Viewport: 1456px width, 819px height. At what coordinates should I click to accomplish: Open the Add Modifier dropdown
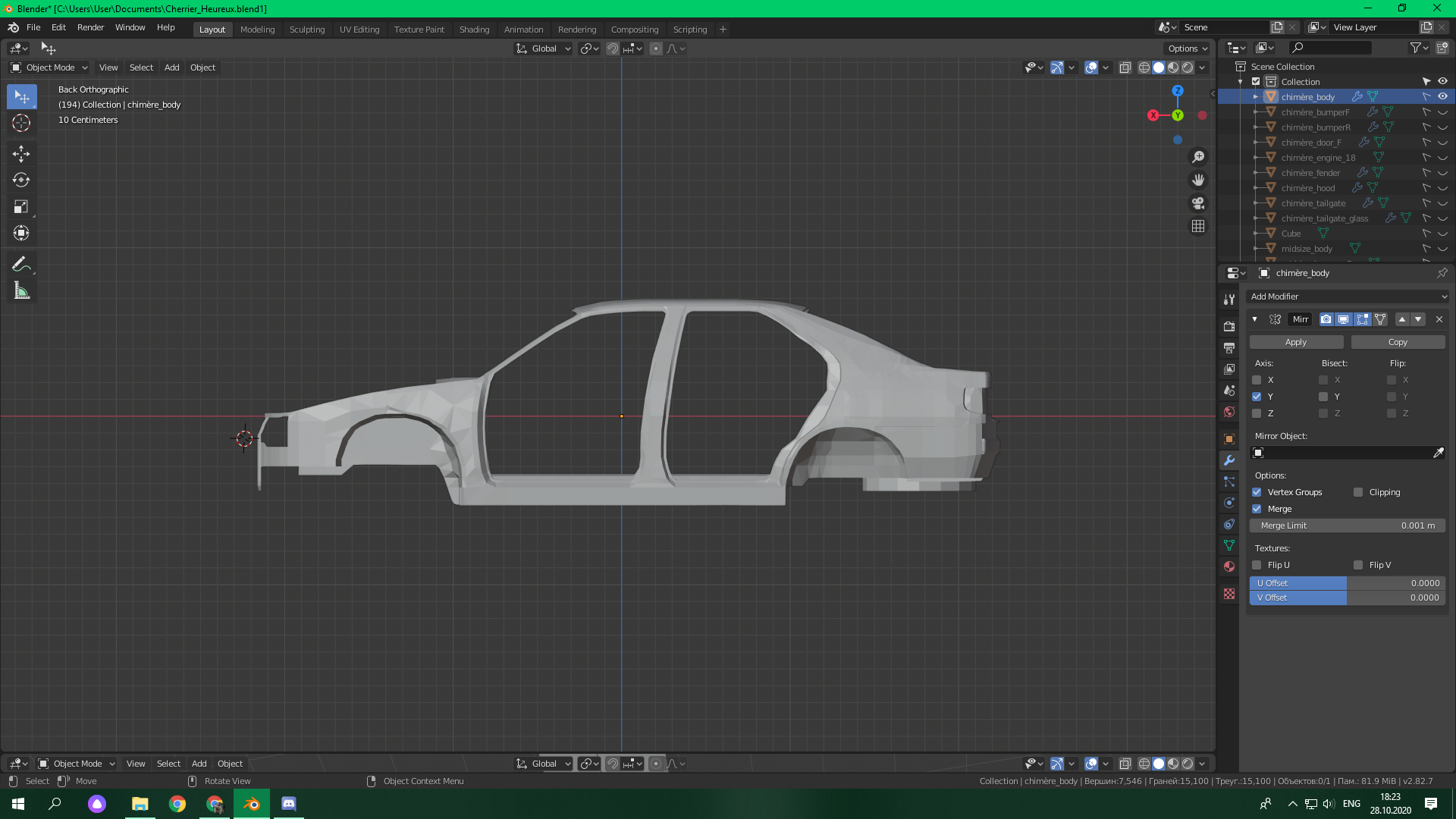1348,297
